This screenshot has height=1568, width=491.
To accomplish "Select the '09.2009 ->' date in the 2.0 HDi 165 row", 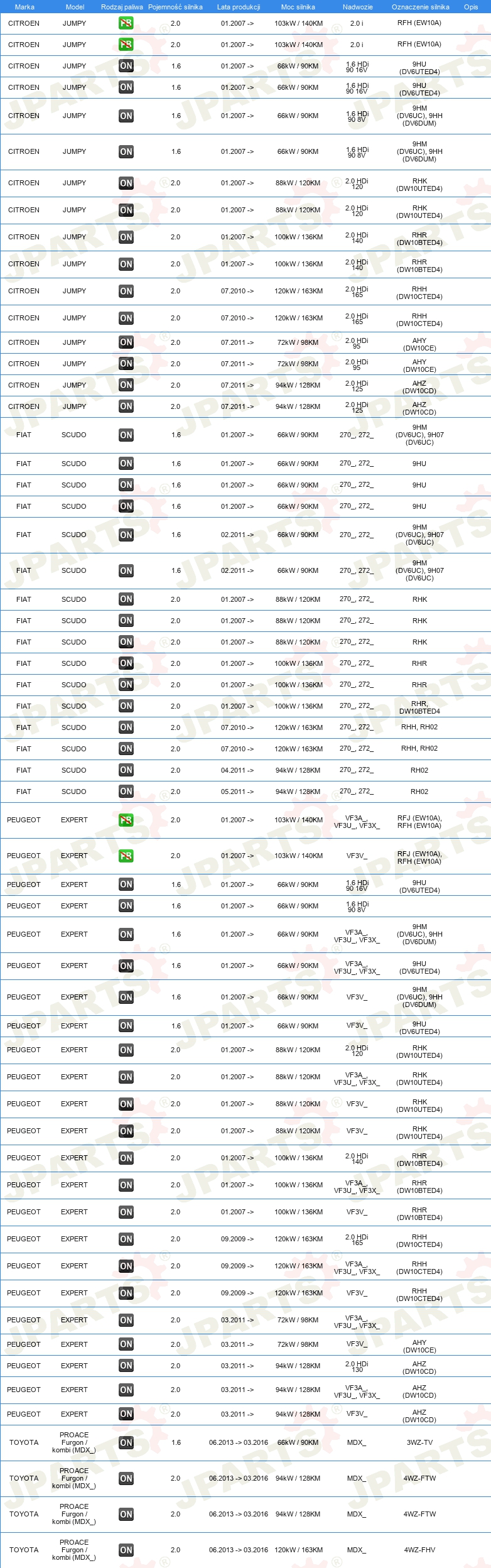I will tap(237, 1239).
